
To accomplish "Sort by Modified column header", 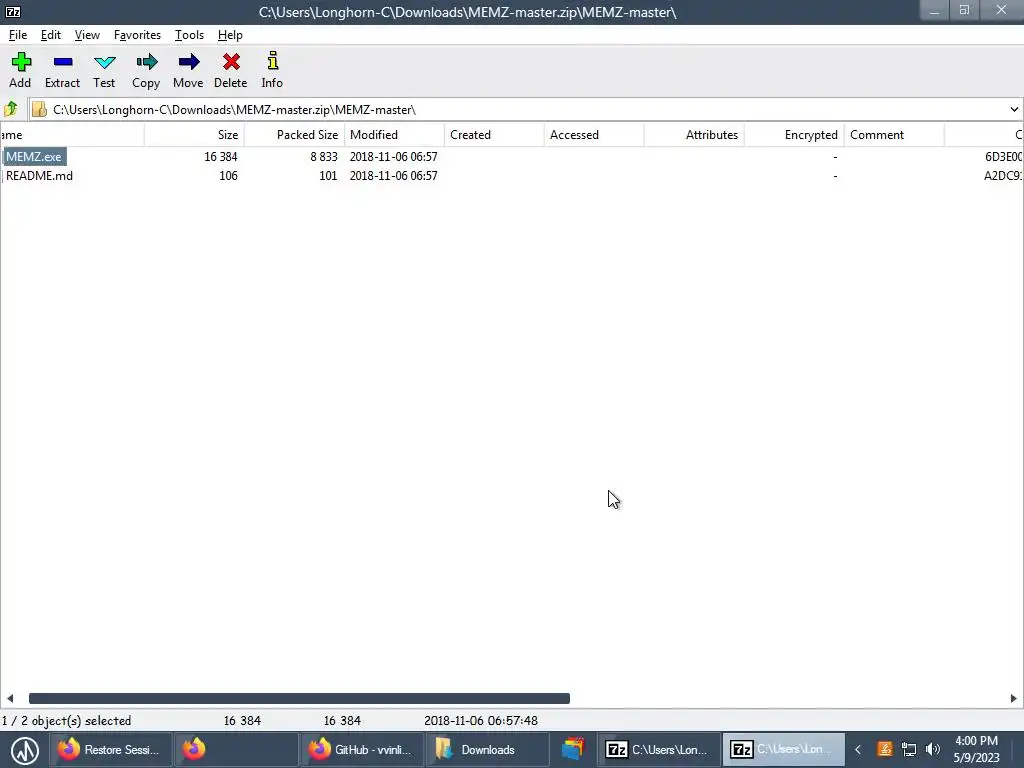I will tap(394, 135).
